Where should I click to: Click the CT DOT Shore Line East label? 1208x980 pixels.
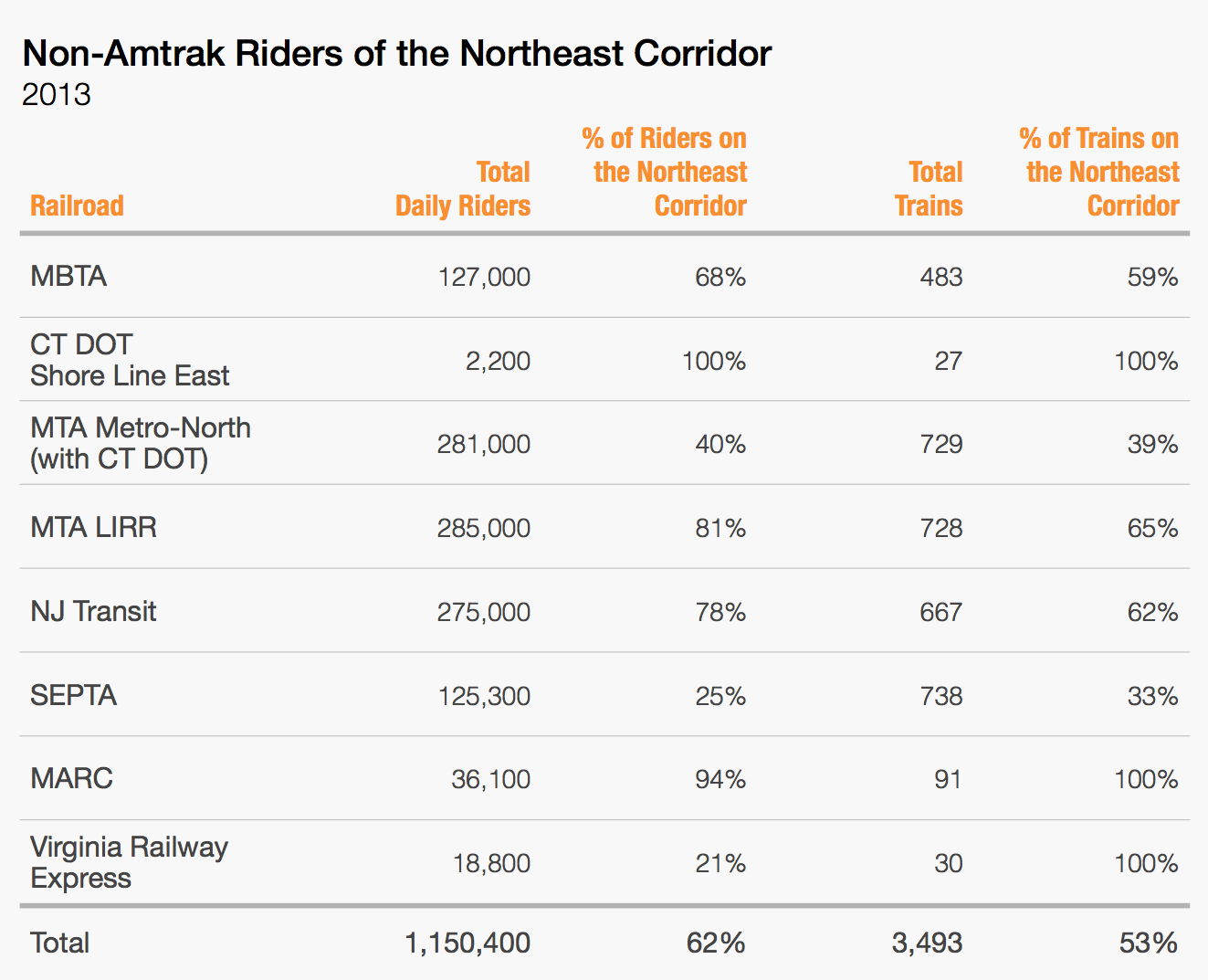click(x=129, y=360)
